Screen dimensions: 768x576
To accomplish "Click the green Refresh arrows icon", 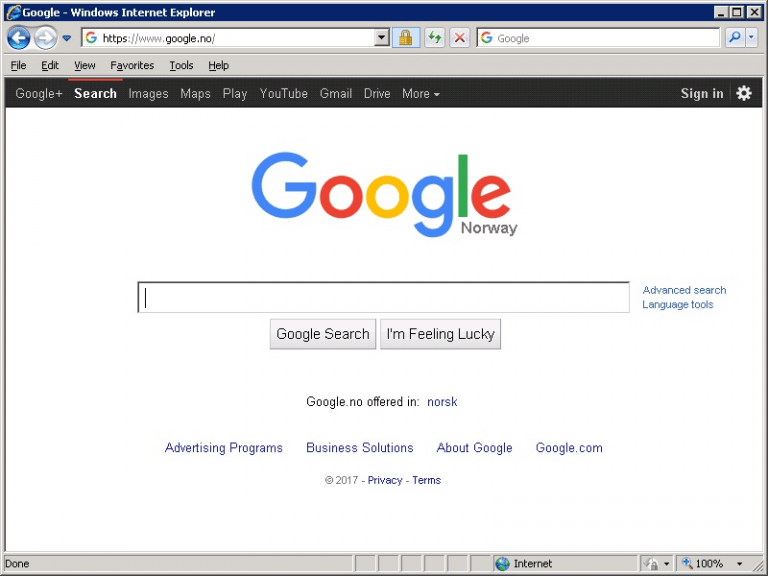I will pos(434,38).
